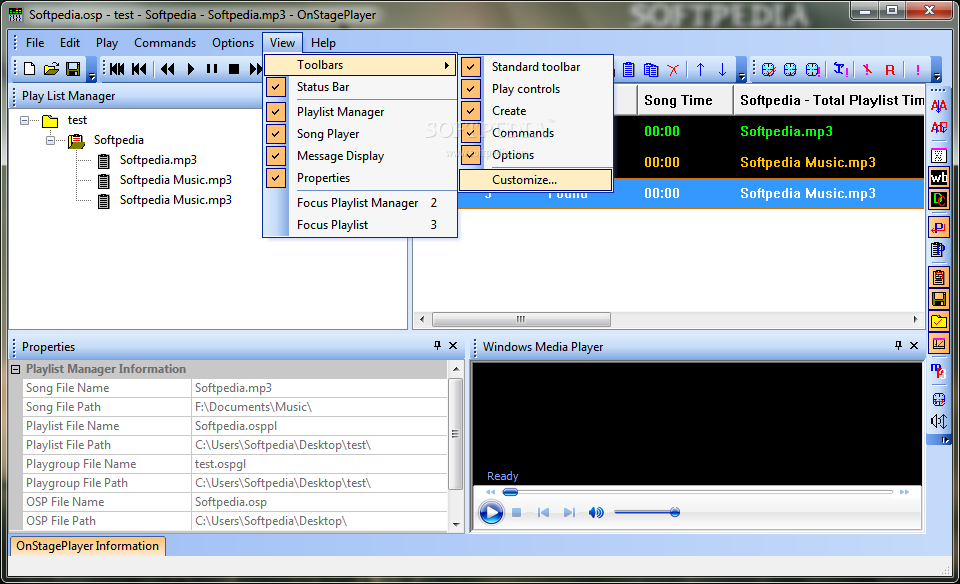Click the orange clipboard sidebar icon
960x584 pixels.
coord(939,277)
